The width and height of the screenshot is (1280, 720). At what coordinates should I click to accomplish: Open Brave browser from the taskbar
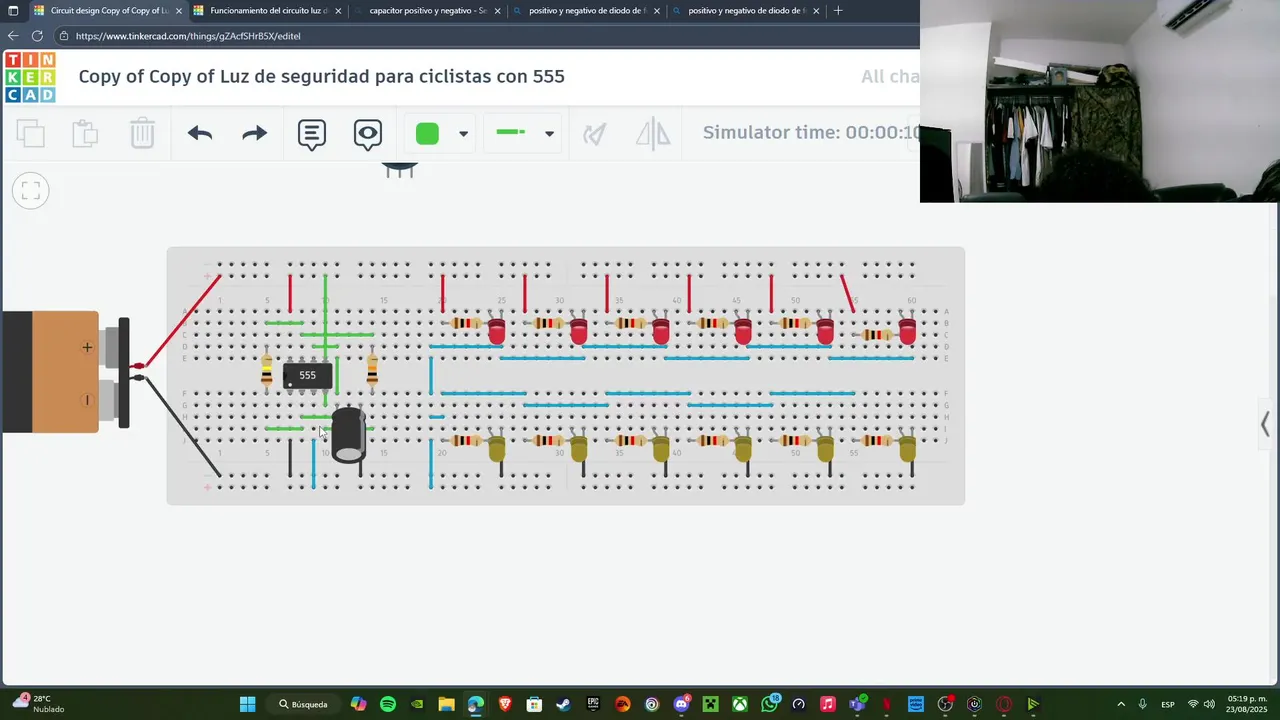pyautogui.click(x=505, y=704)
